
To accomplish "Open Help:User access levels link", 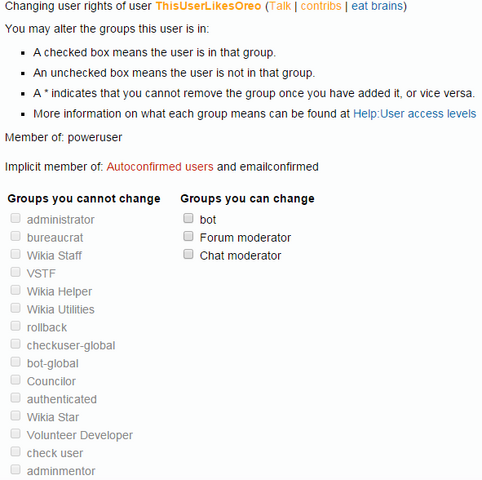I will tap(415, 114).
